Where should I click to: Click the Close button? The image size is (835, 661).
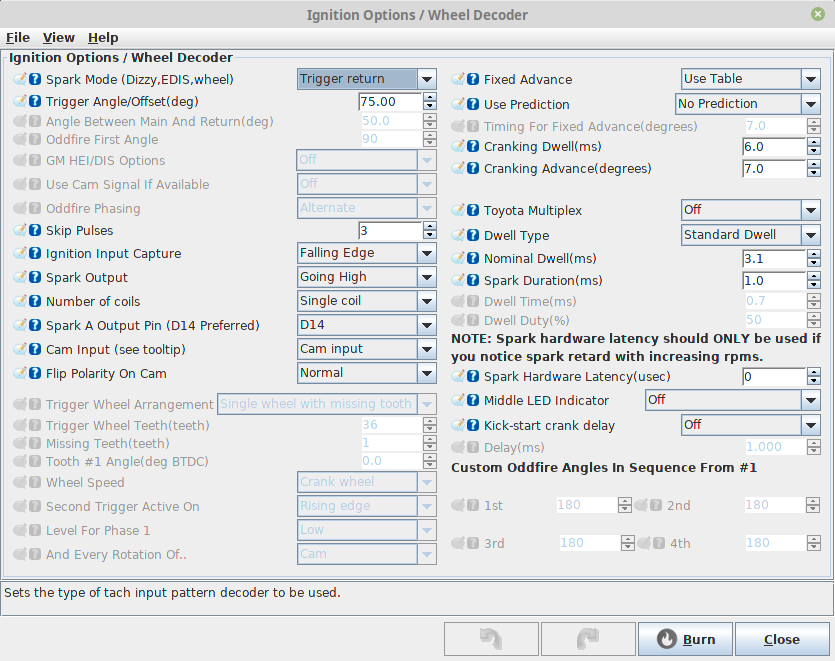[x=781, y=640]
